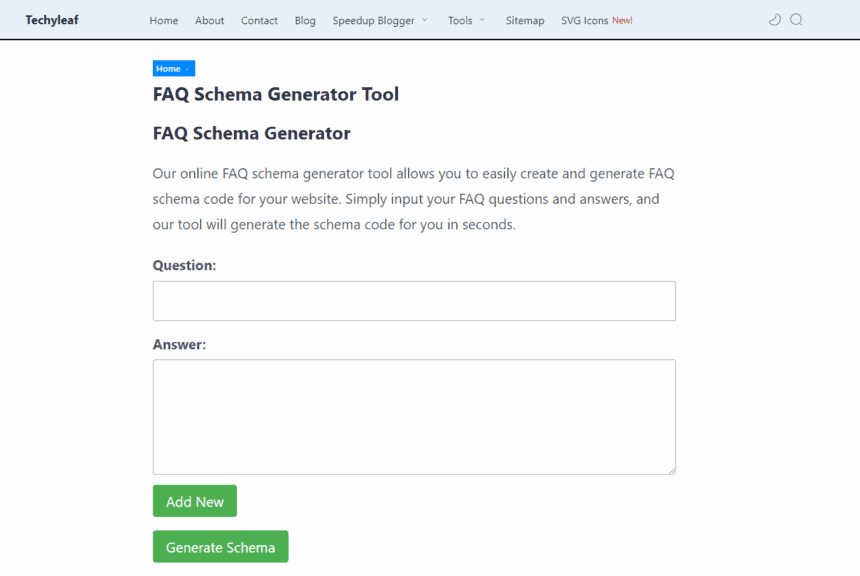This screenshot has width=860, height=576.
Task: Click the Generate Schema button
Action: point(220,547)
